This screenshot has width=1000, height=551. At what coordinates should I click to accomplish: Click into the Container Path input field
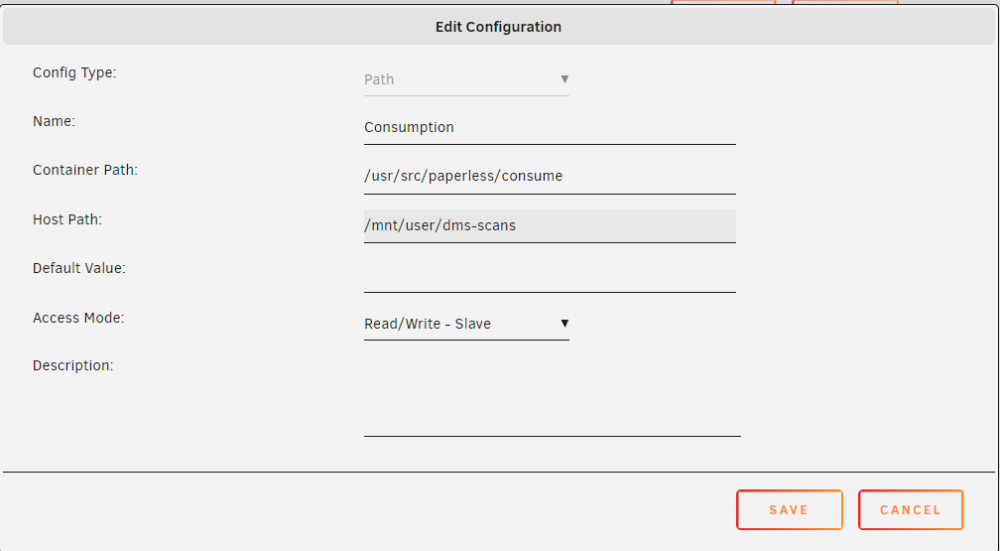[550, 176]
